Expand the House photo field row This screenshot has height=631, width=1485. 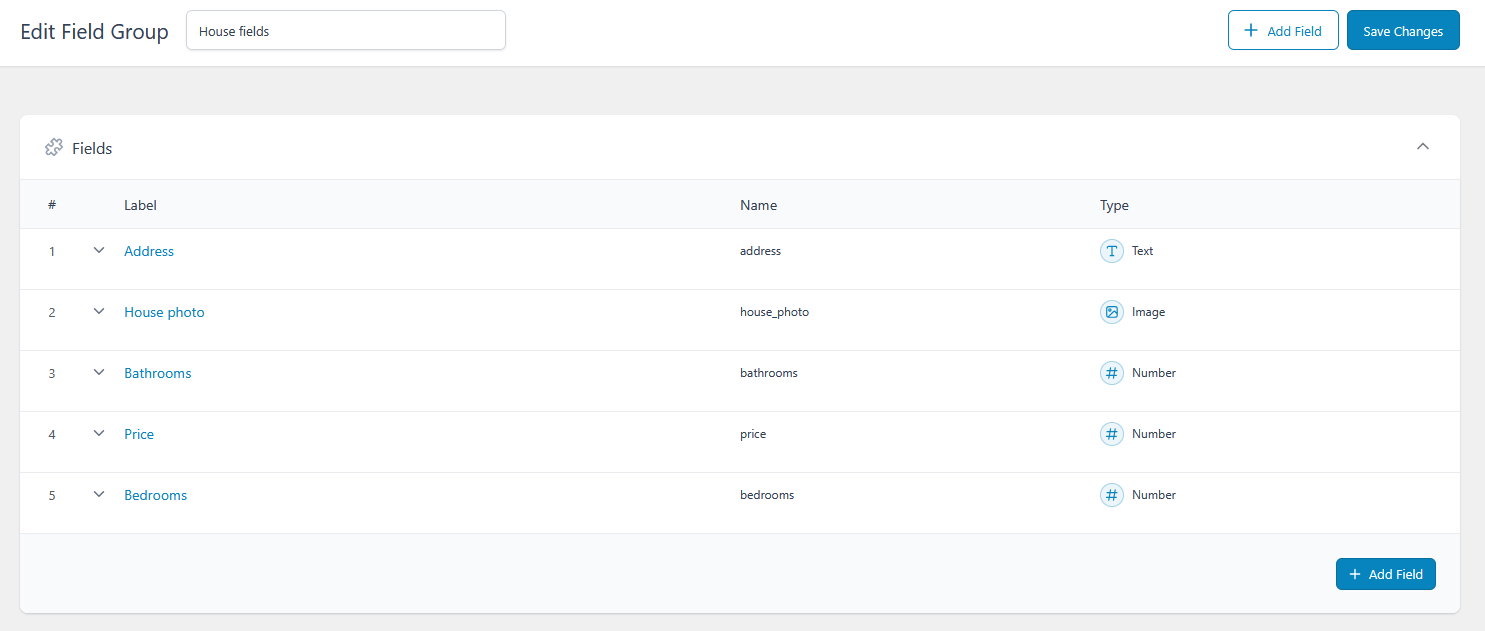tap(99, 312)
